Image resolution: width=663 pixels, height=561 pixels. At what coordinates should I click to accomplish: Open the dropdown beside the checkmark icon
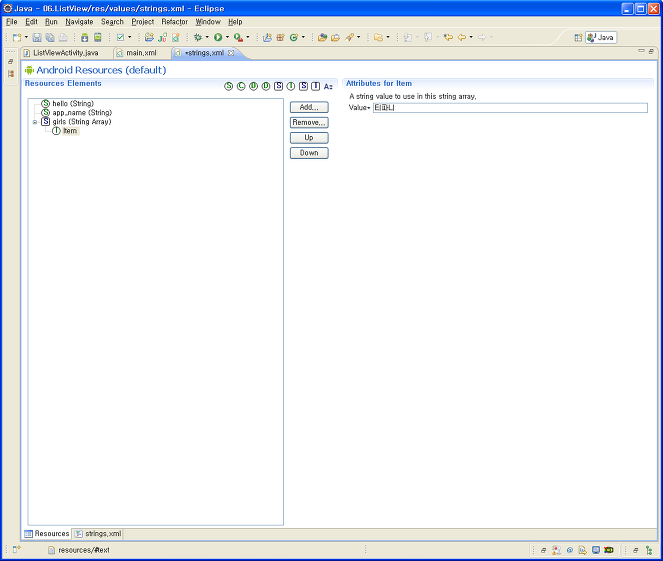(129, 37)
